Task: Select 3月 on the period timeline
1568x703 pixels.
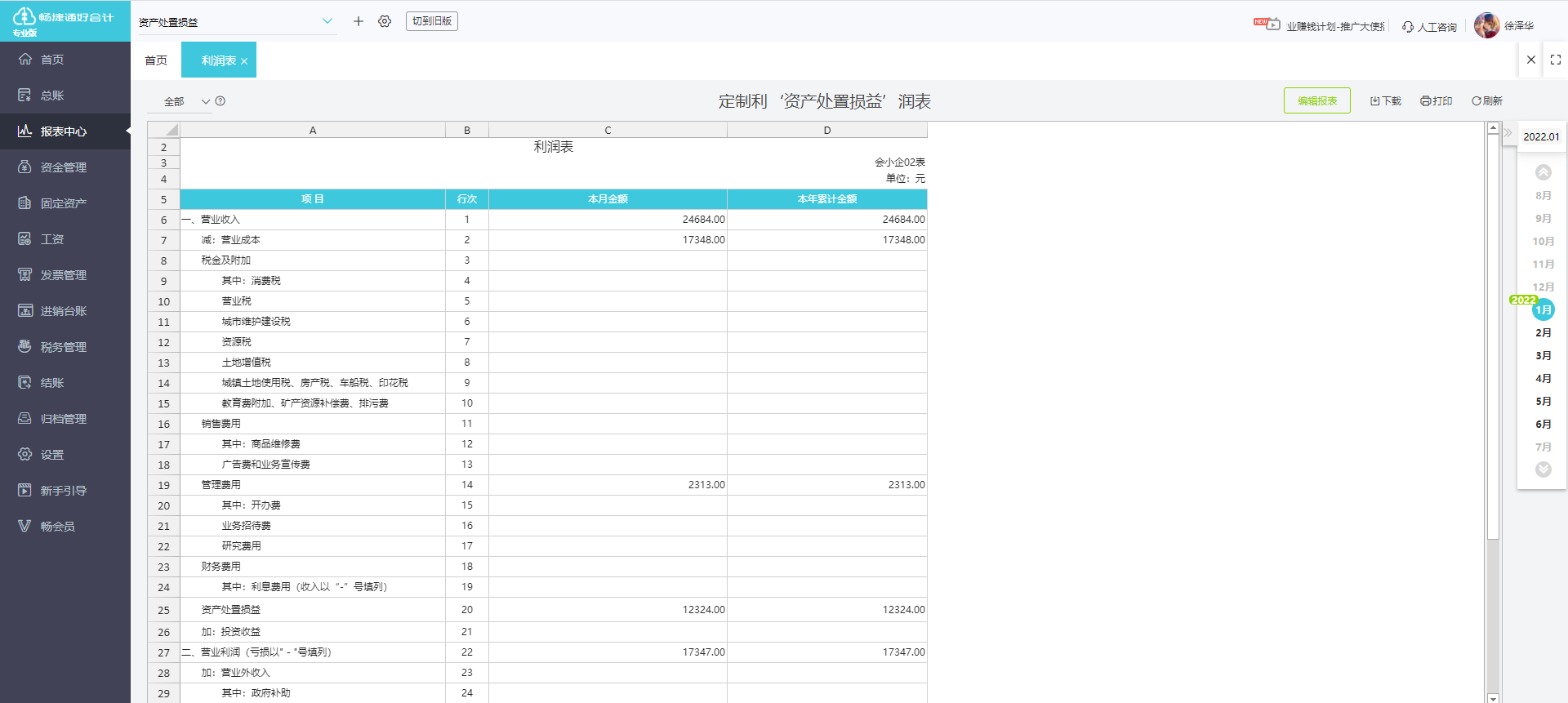Action: (1543, 356)
